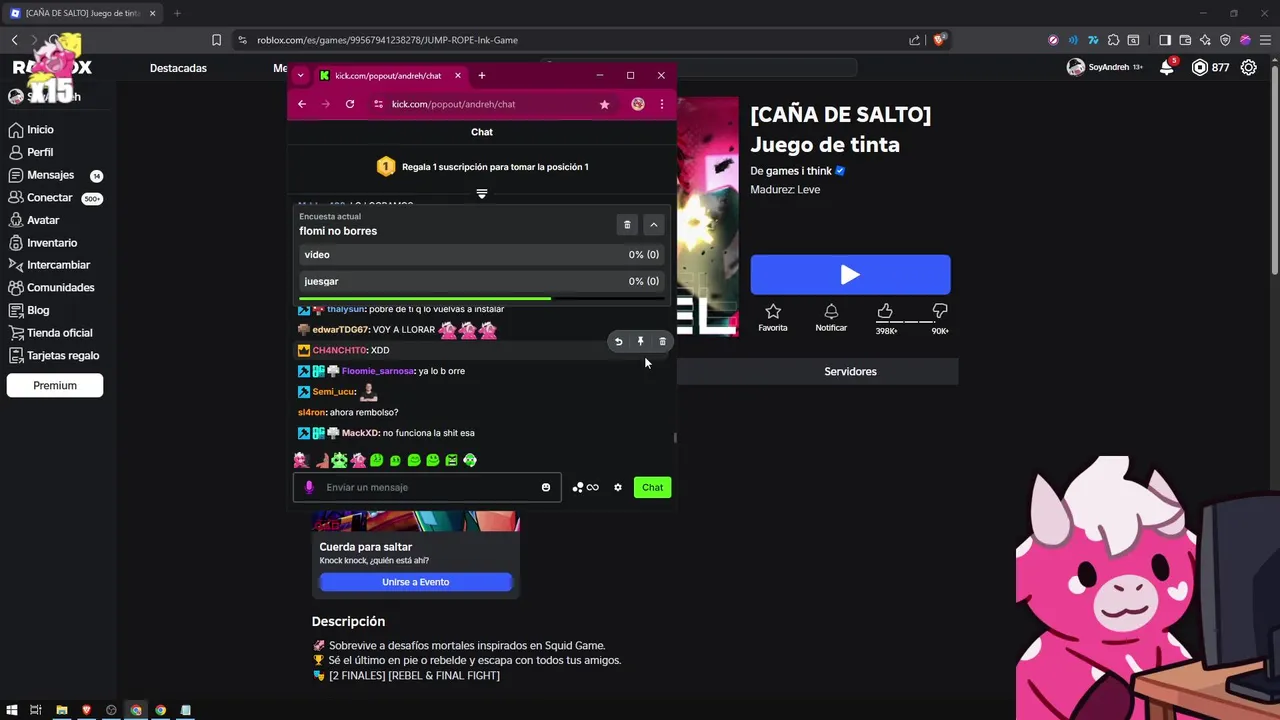The height and width of the screenshot is (720, 1280).
Task: Close the kick.com/popout/andreh/chat tab
Action: [x=458, y=76]
